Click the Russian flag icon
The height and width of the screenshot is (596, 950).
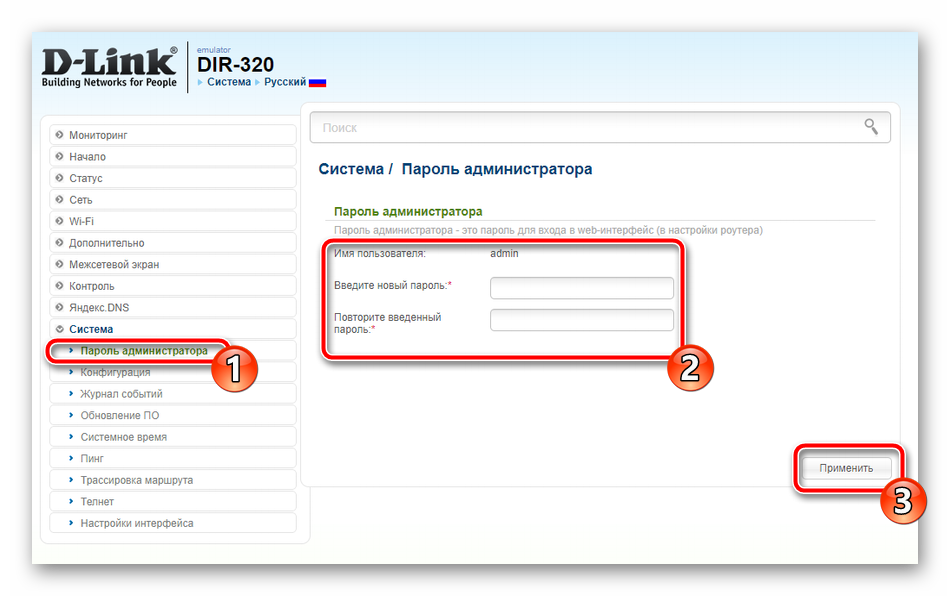coord(317,82)
